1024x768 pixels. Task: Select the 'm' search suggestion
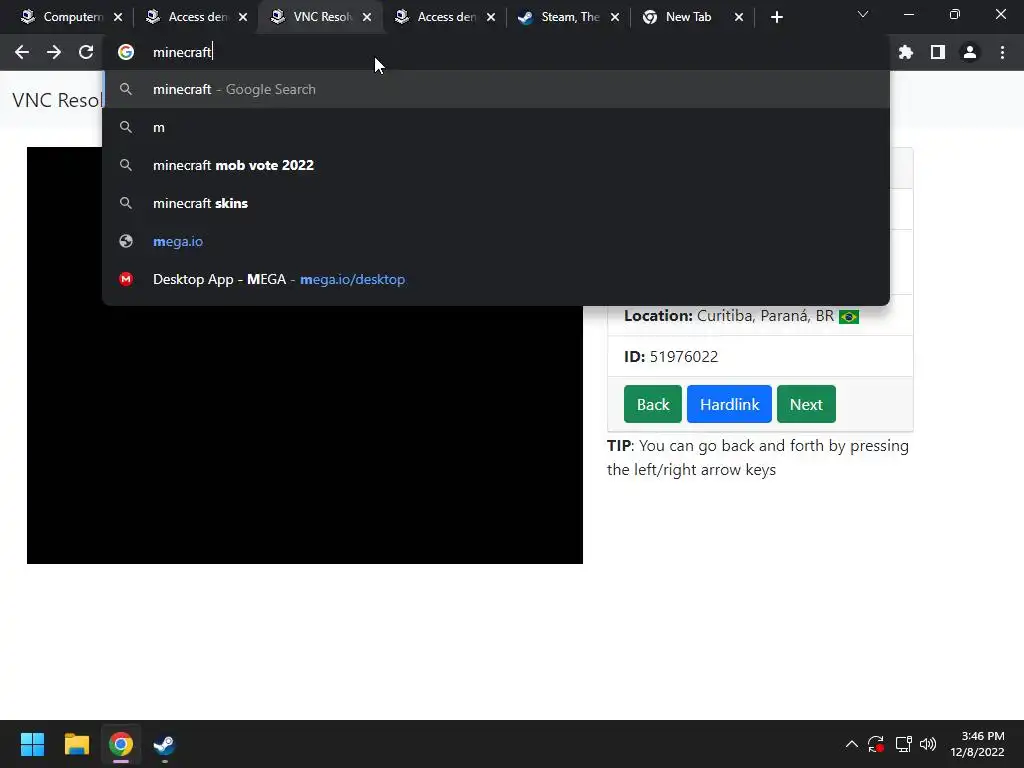496,127
